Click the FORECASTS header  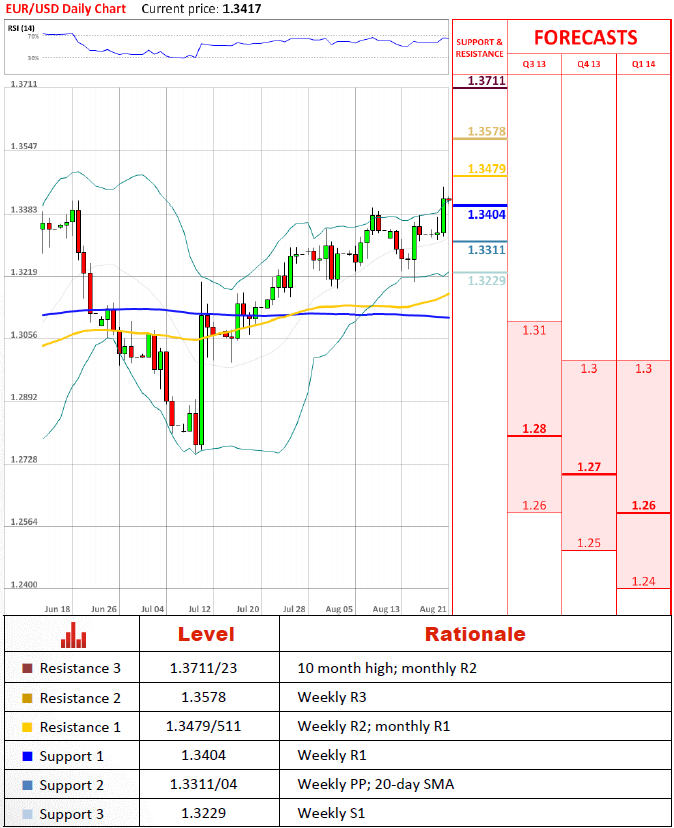pos(586,38)
